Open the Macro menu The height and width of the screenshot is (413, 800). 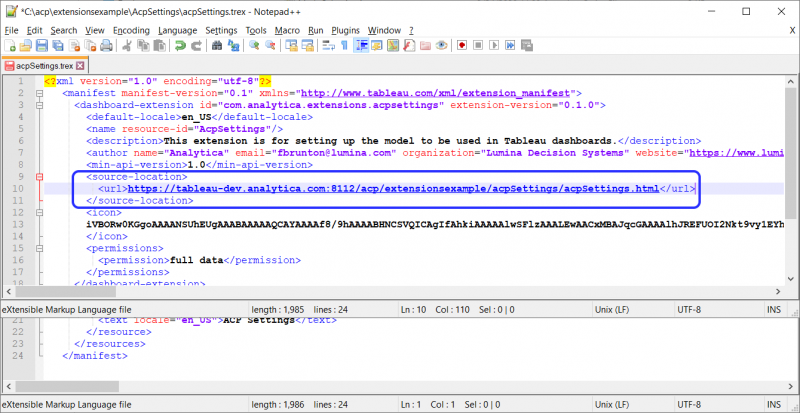[287, 30]
